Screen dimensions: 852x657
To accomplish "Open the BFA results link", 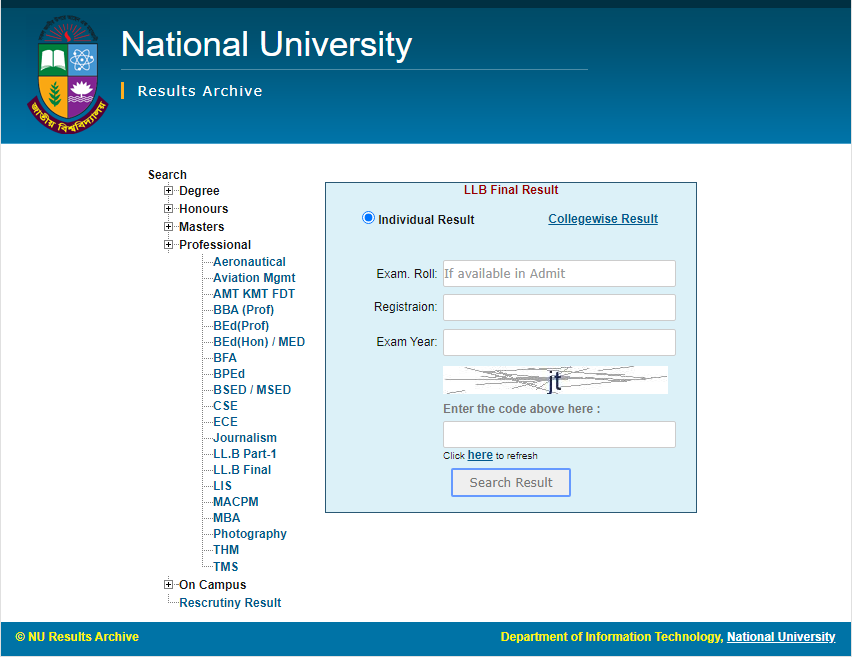I will [x=225, y=358].
